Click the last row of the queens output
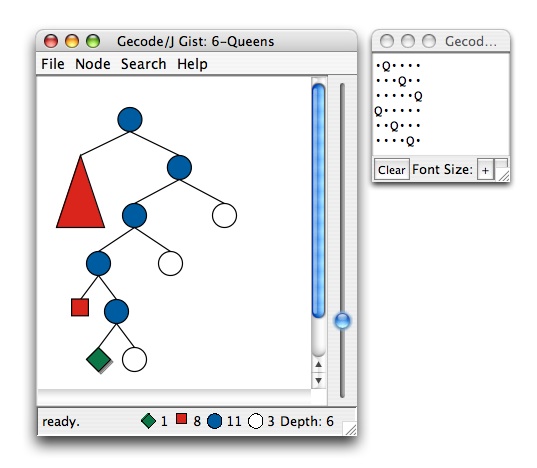The height and width of the screenshot is (468, 537). tap(398, 141)
